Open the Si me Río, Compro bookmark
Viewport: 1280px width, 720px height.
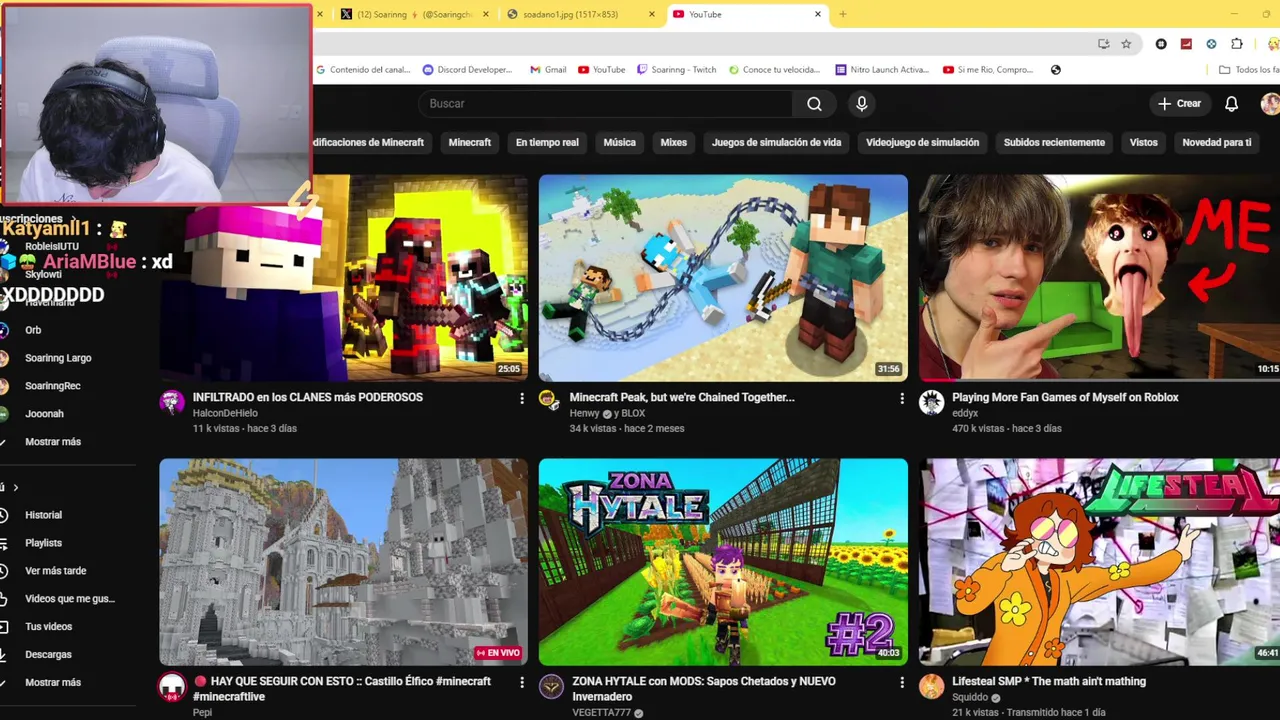tap(988, 70)
